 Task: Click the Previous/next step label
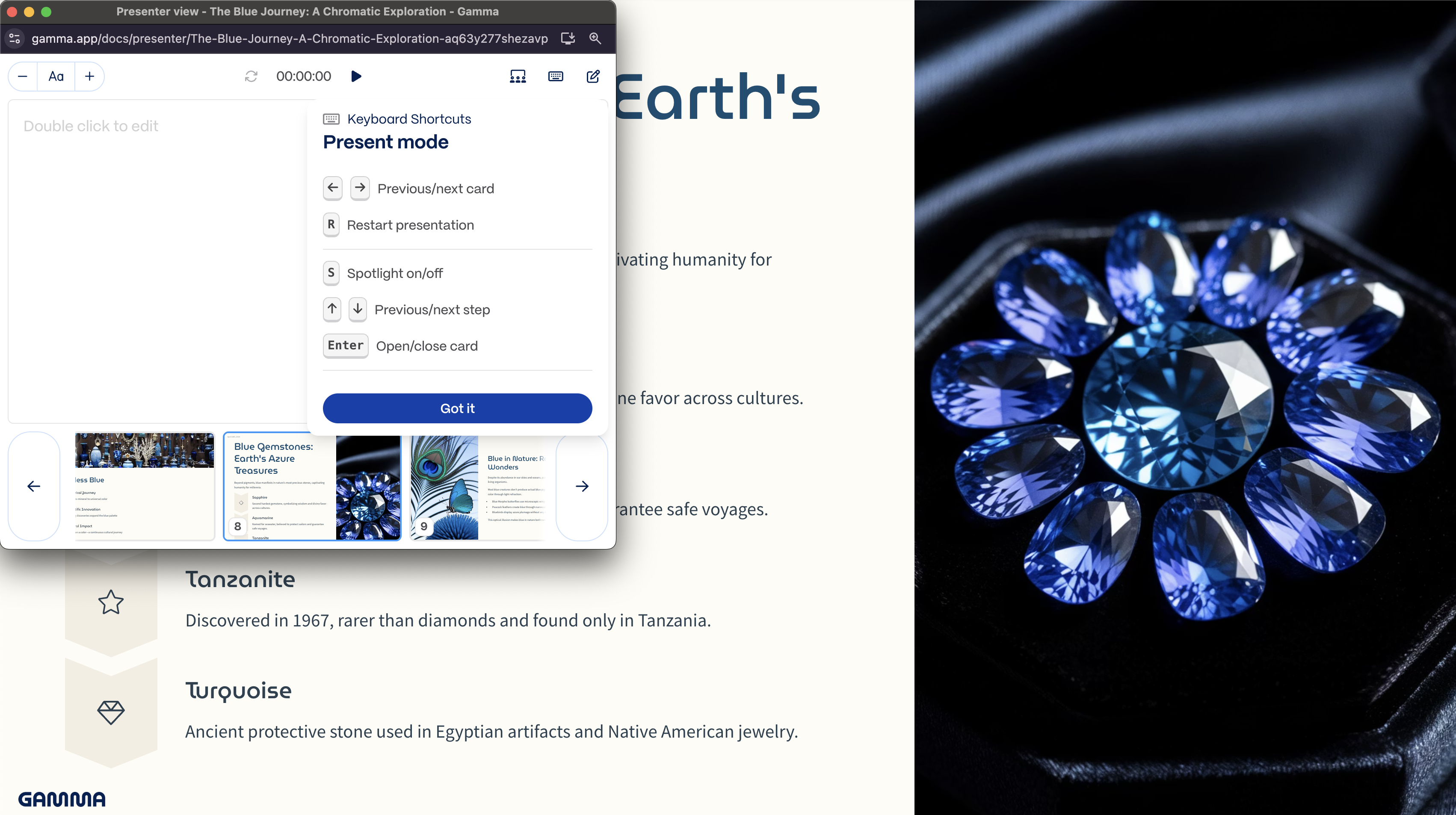coord(432,310)
